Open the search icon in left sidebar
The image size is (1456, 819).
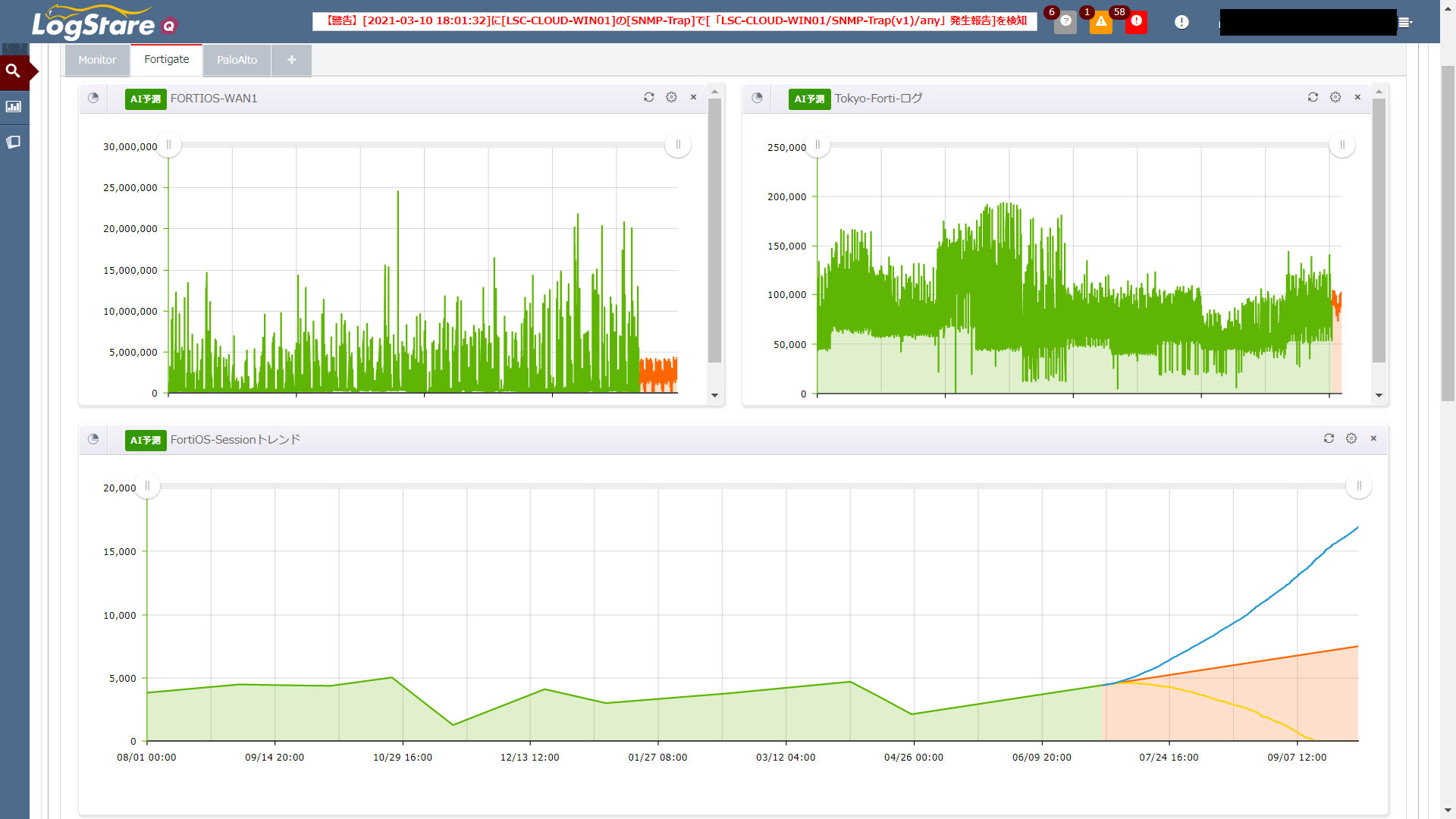tap(13, 71)
